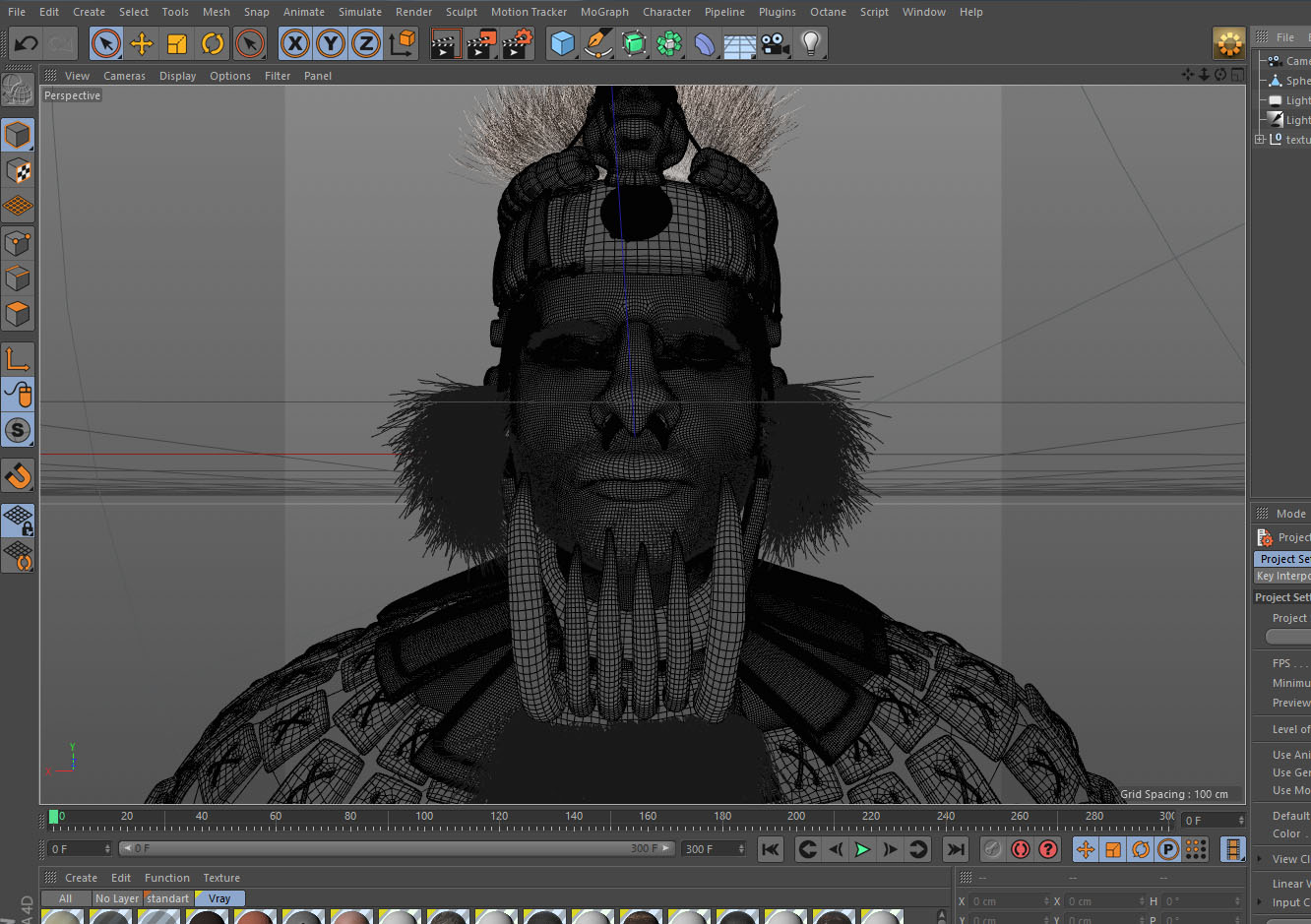Toggle X axis lock

click(x=295, y=43)
